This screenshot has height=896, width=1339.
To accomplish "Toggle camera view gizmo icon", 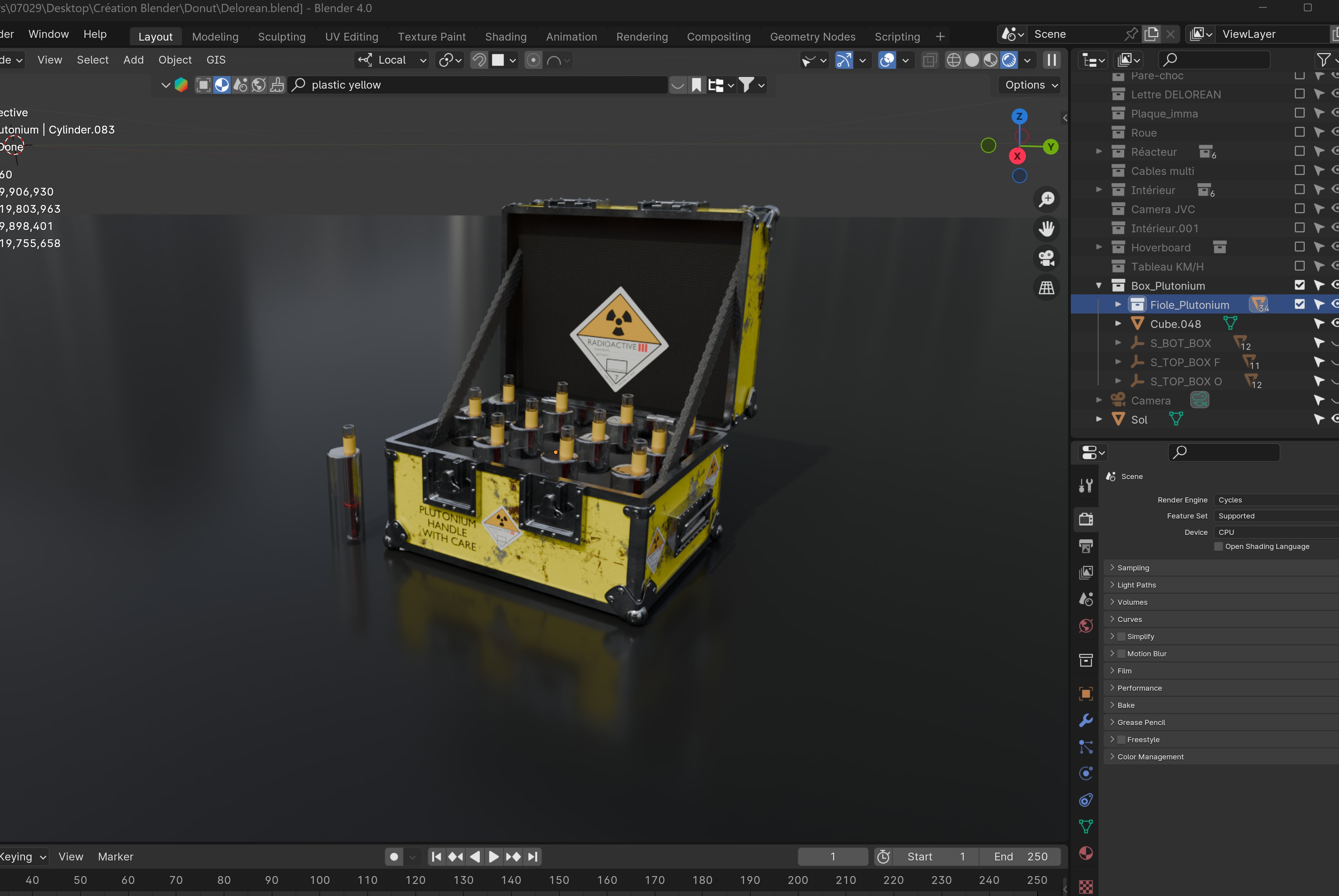I will (1046, 258).
